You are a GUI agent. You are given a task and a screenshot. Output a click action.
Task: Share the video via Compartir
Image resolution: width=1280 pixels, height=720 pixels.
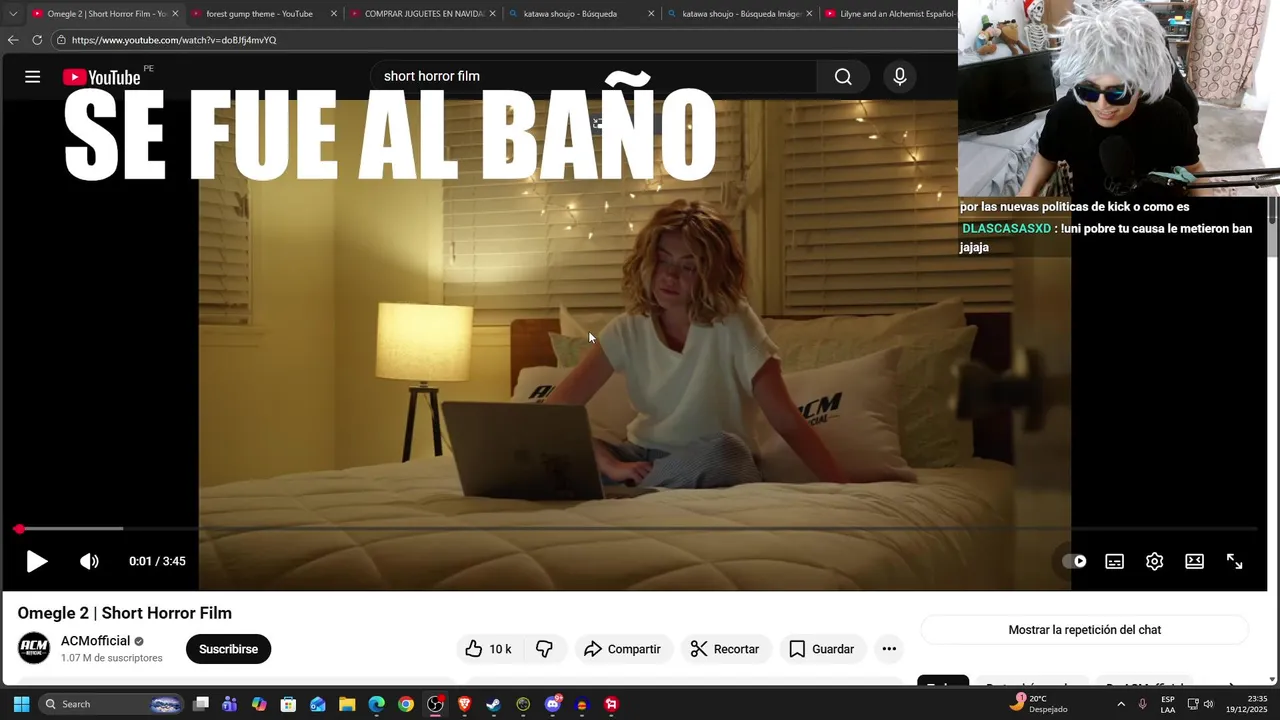coord(622,649)
